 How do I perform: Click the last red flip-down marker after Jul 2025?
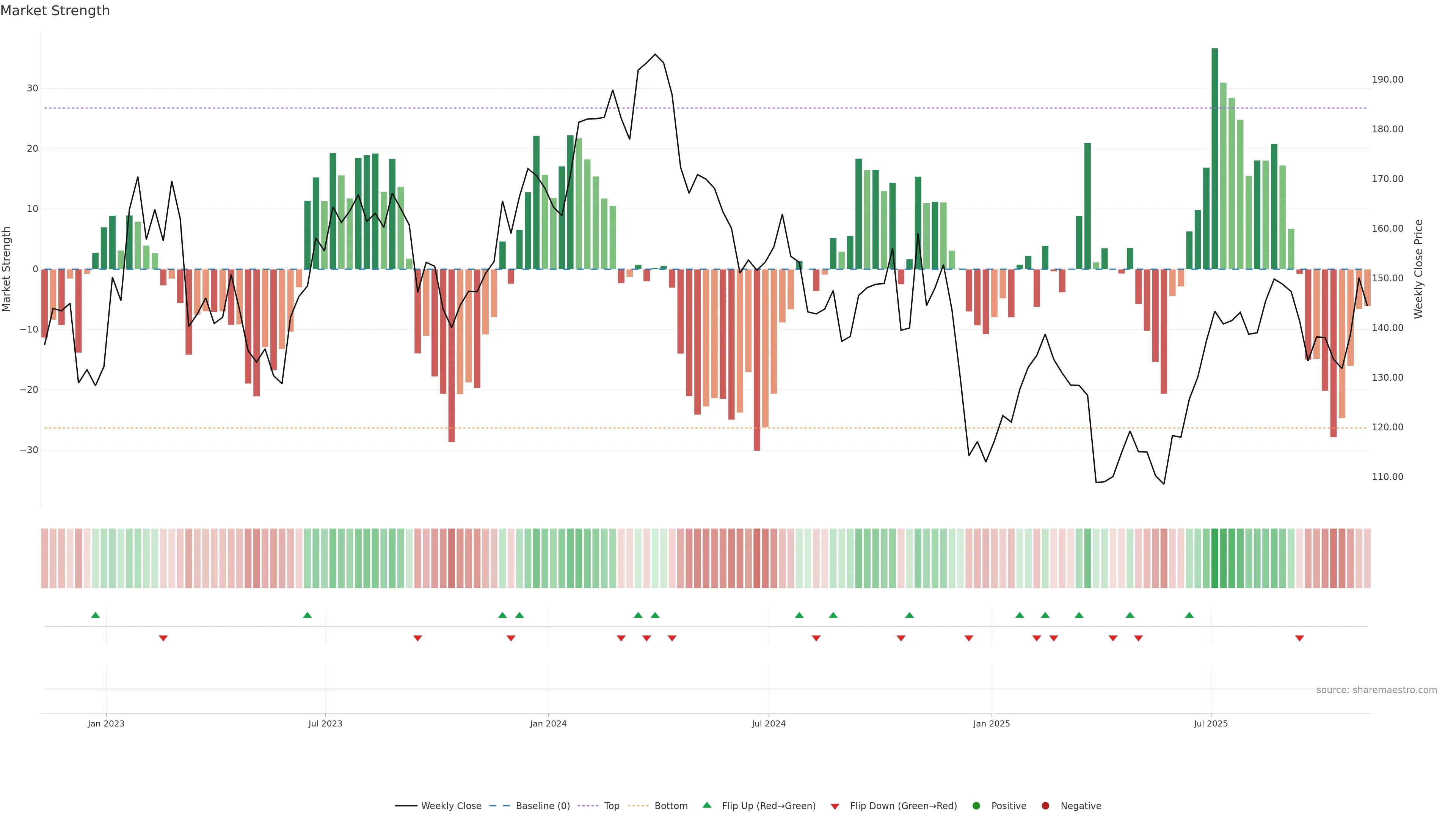click(1299, 638)
